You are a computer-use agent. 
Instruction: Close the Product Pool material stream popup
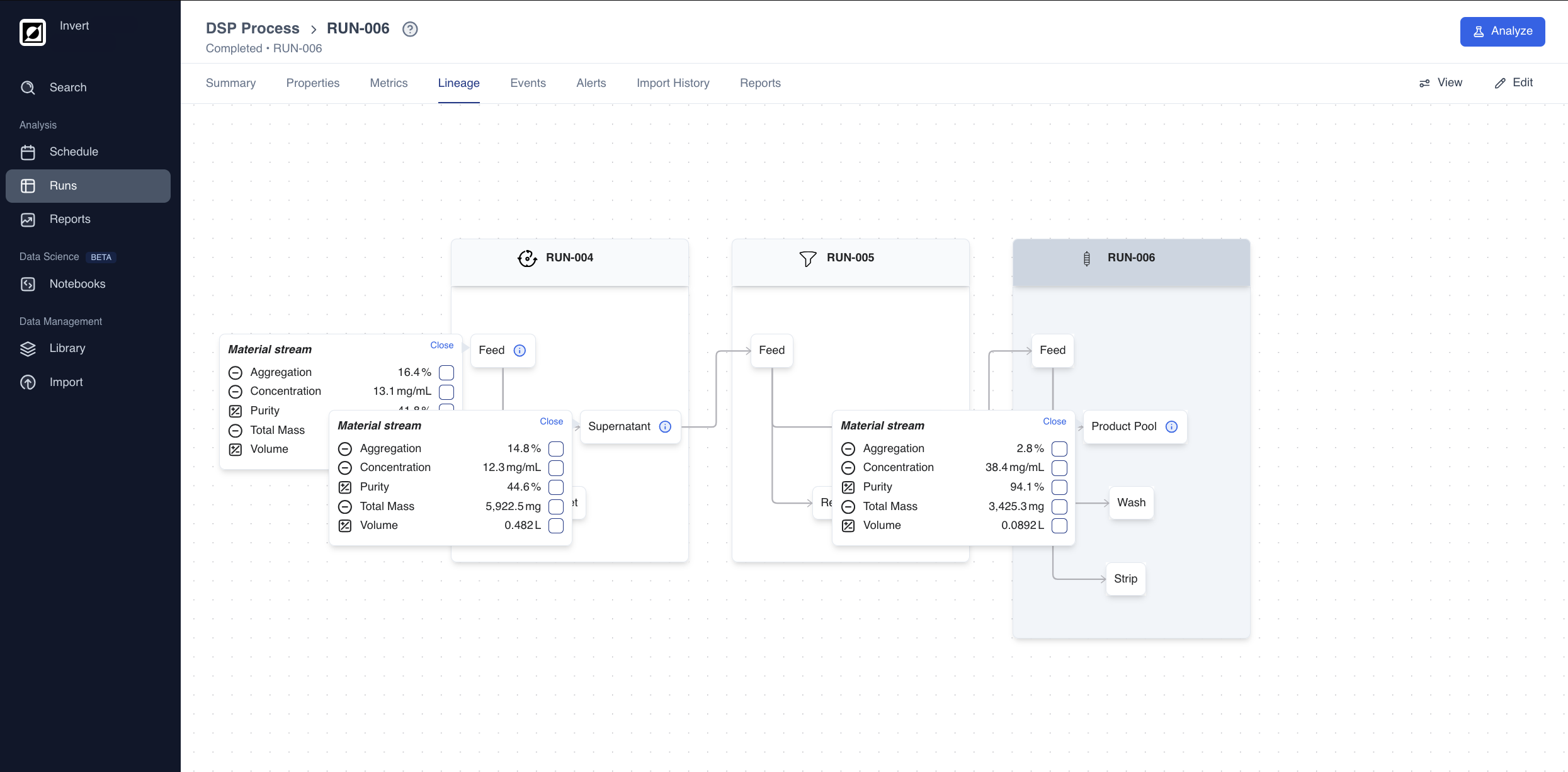click(x=1054, y=421)
